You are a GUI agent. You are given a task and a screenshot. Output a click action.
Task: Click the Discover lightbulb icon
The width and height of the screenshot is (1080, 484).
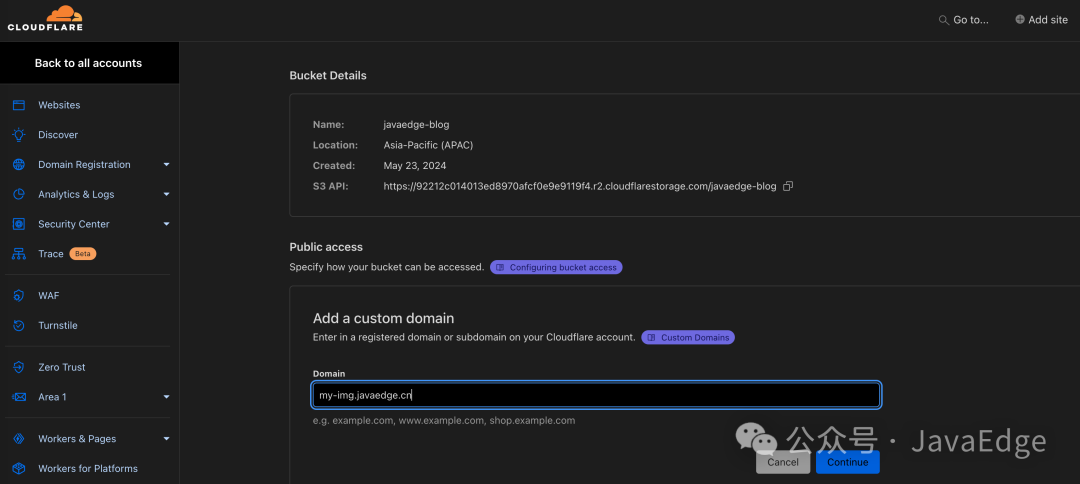(19, 135)
